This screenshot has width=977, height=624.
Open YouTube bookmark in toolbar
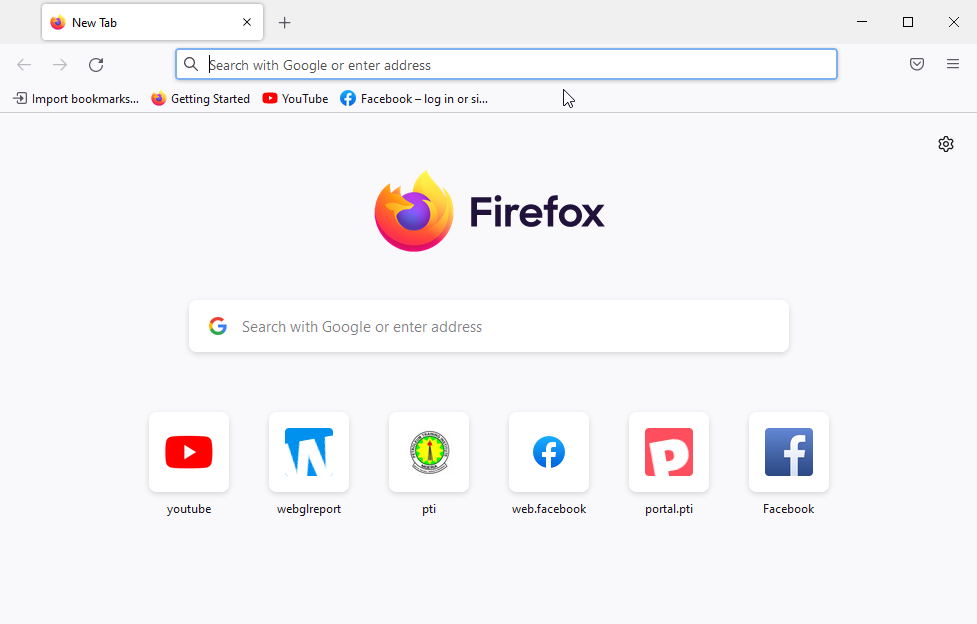pyautogui.click(x=295, y=98)
